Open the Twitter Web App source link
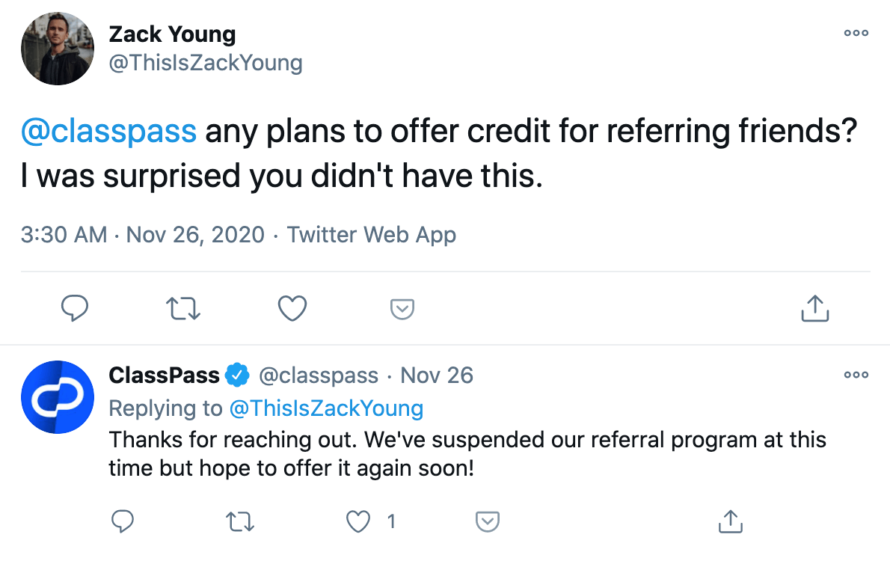 pos(371,235)
